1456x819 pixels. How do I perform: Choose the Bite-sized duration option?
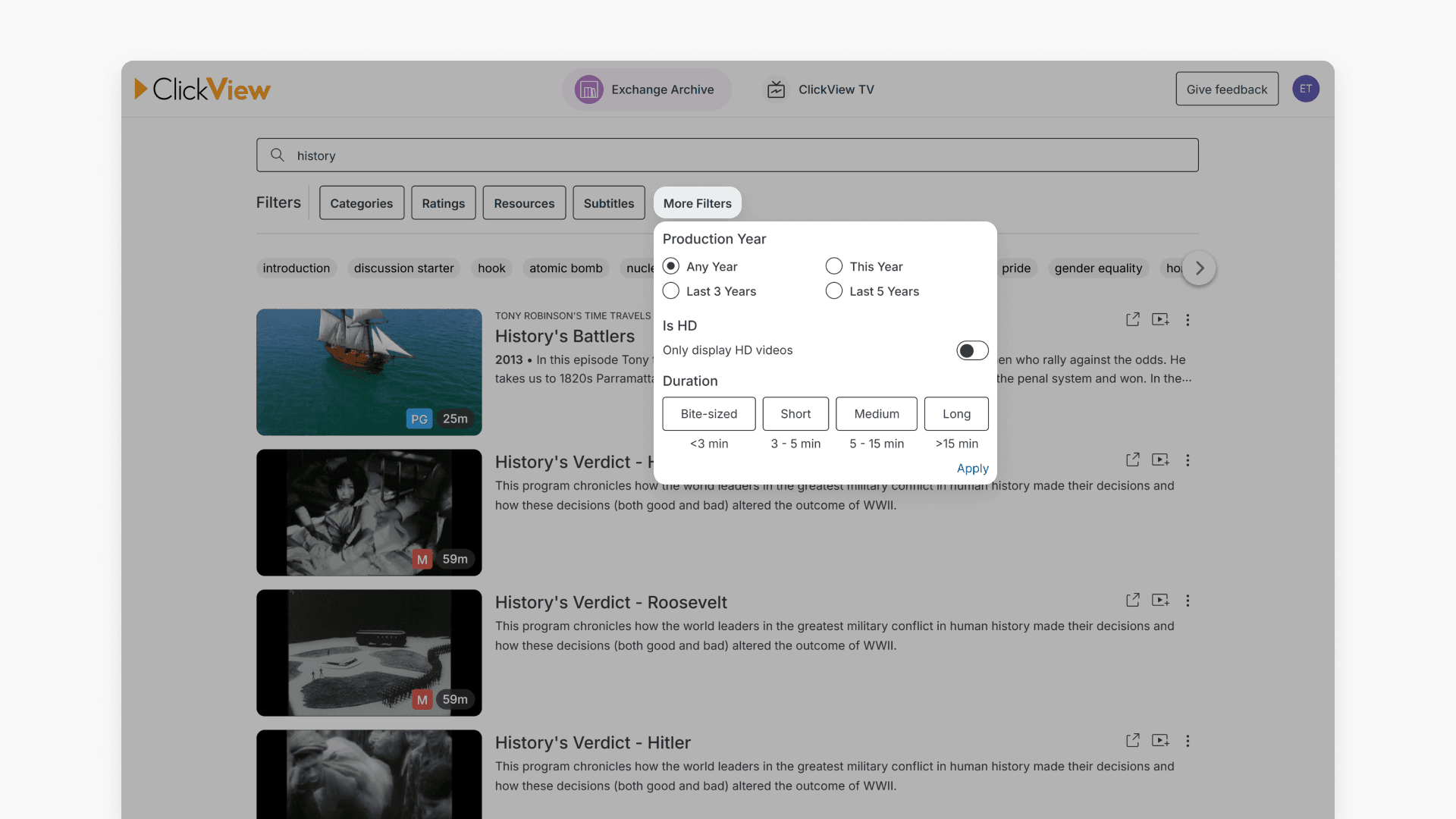tap(708, 414)
